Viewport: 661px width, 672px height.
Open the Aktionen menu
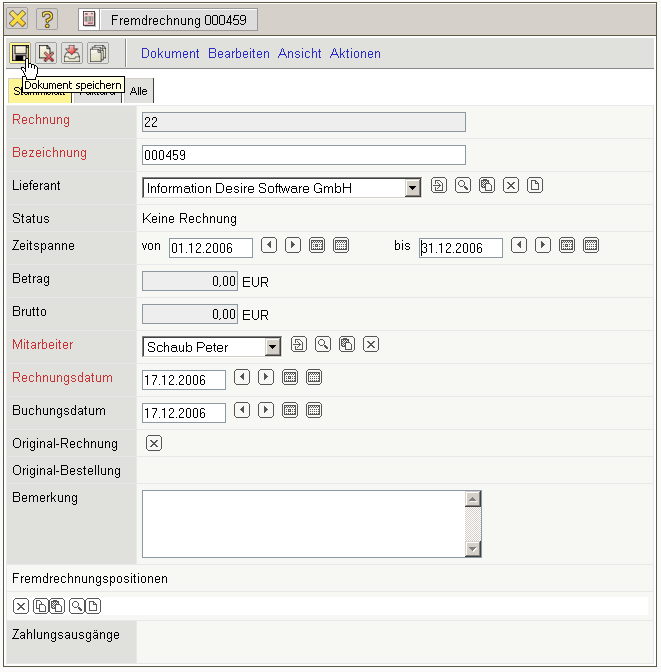[355, 54]
